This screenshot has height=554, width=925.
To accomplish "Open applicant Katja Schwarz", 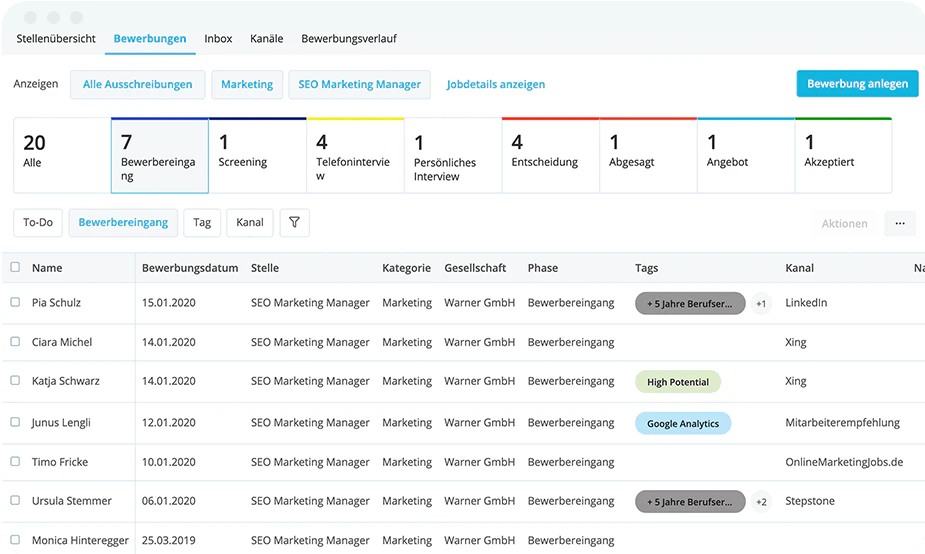I will 65,381.
